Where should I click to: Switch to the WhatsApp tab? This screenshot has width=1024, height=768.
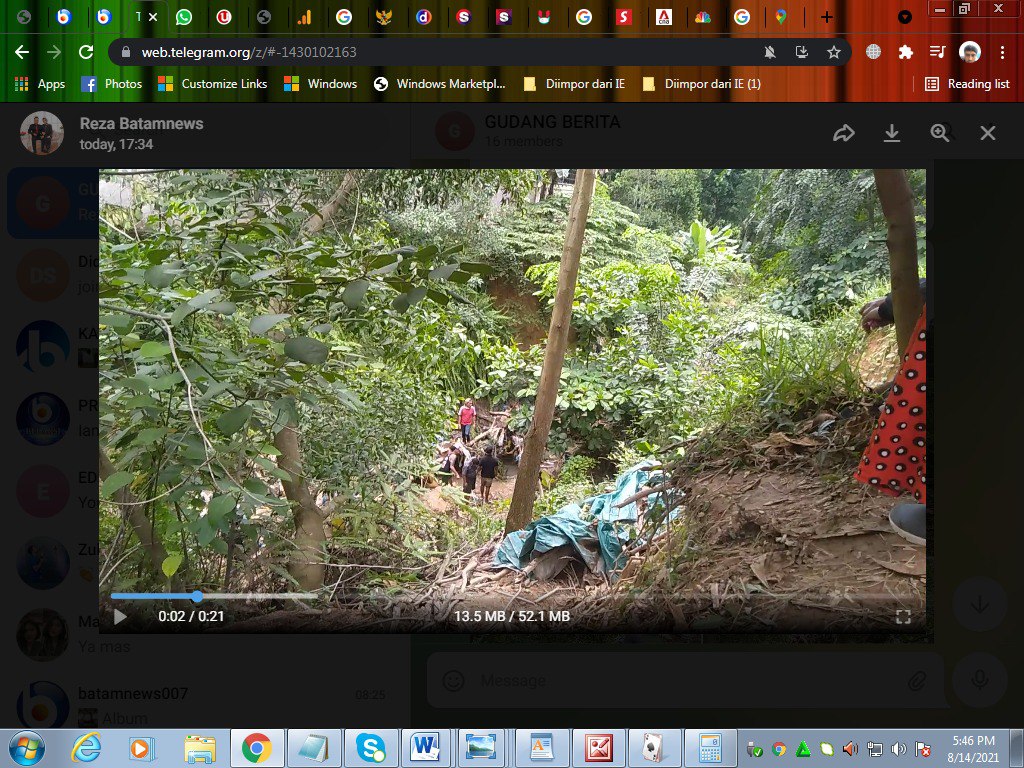184,17
